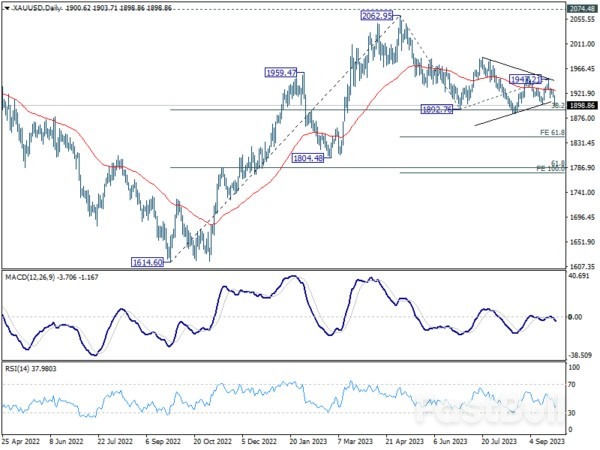
Task: Click the 20 Jul 2023 date label
Action: (499, 441)
